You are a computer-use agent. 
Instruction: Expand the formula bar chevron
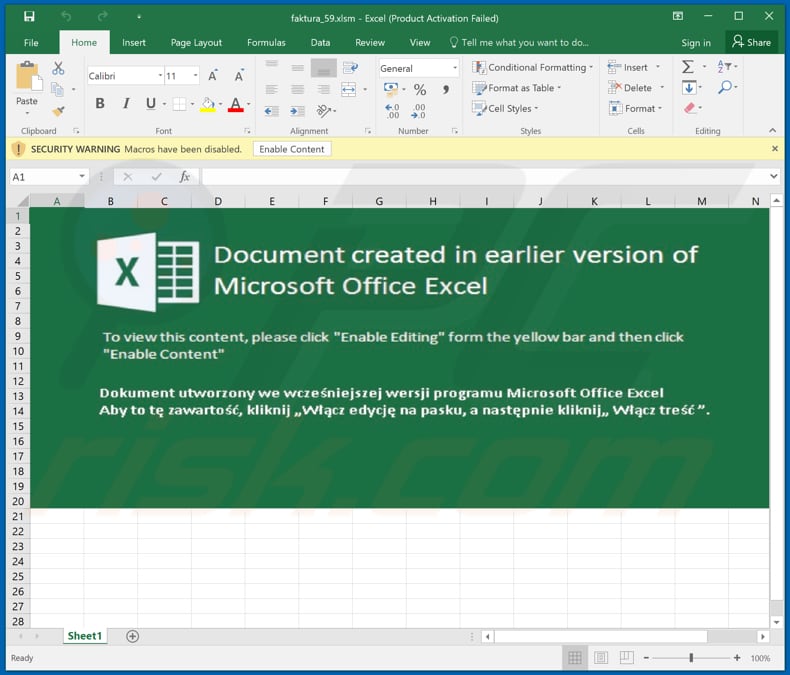pos(774,176)
